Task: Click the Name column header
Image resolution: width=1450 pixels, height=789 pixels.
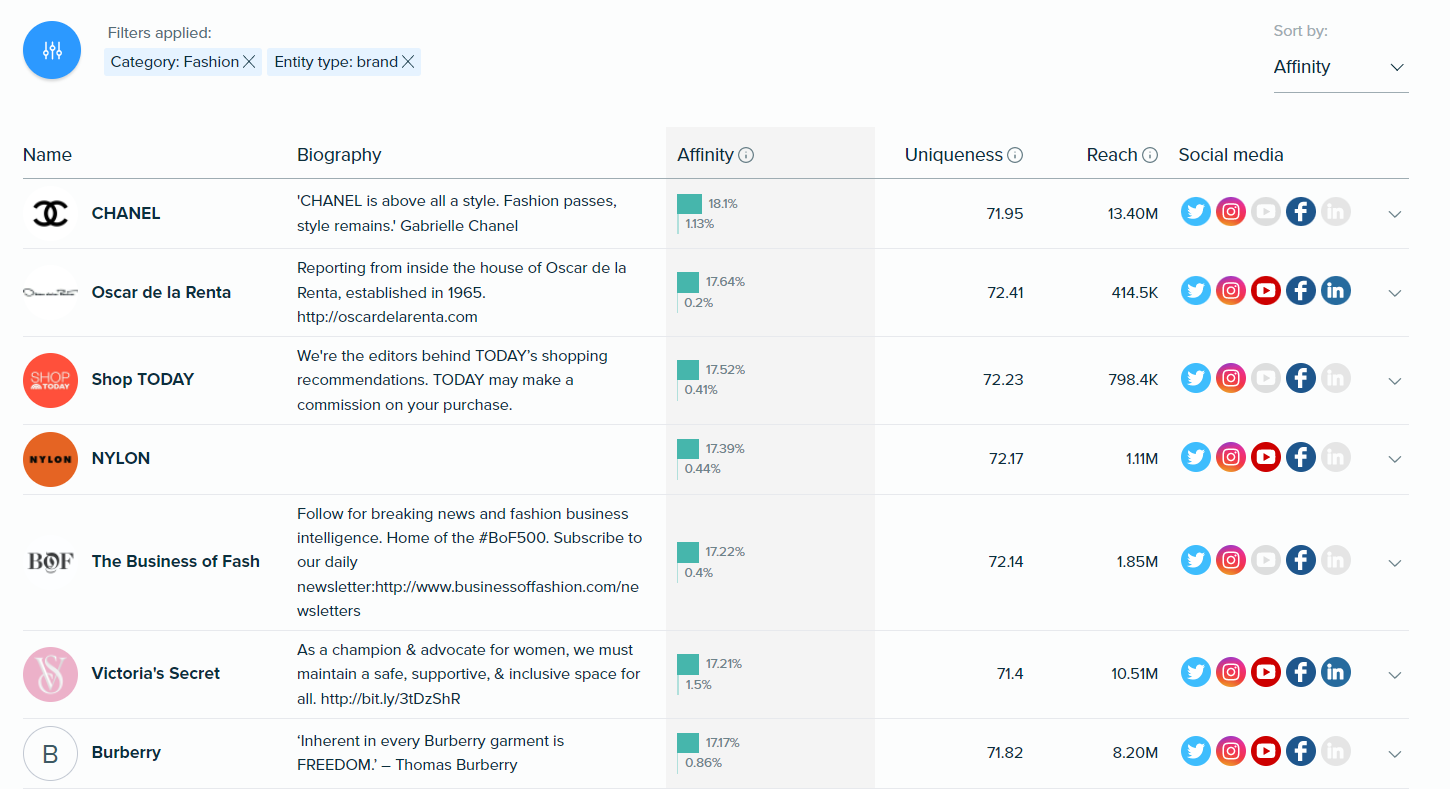Action: (47, 155)
